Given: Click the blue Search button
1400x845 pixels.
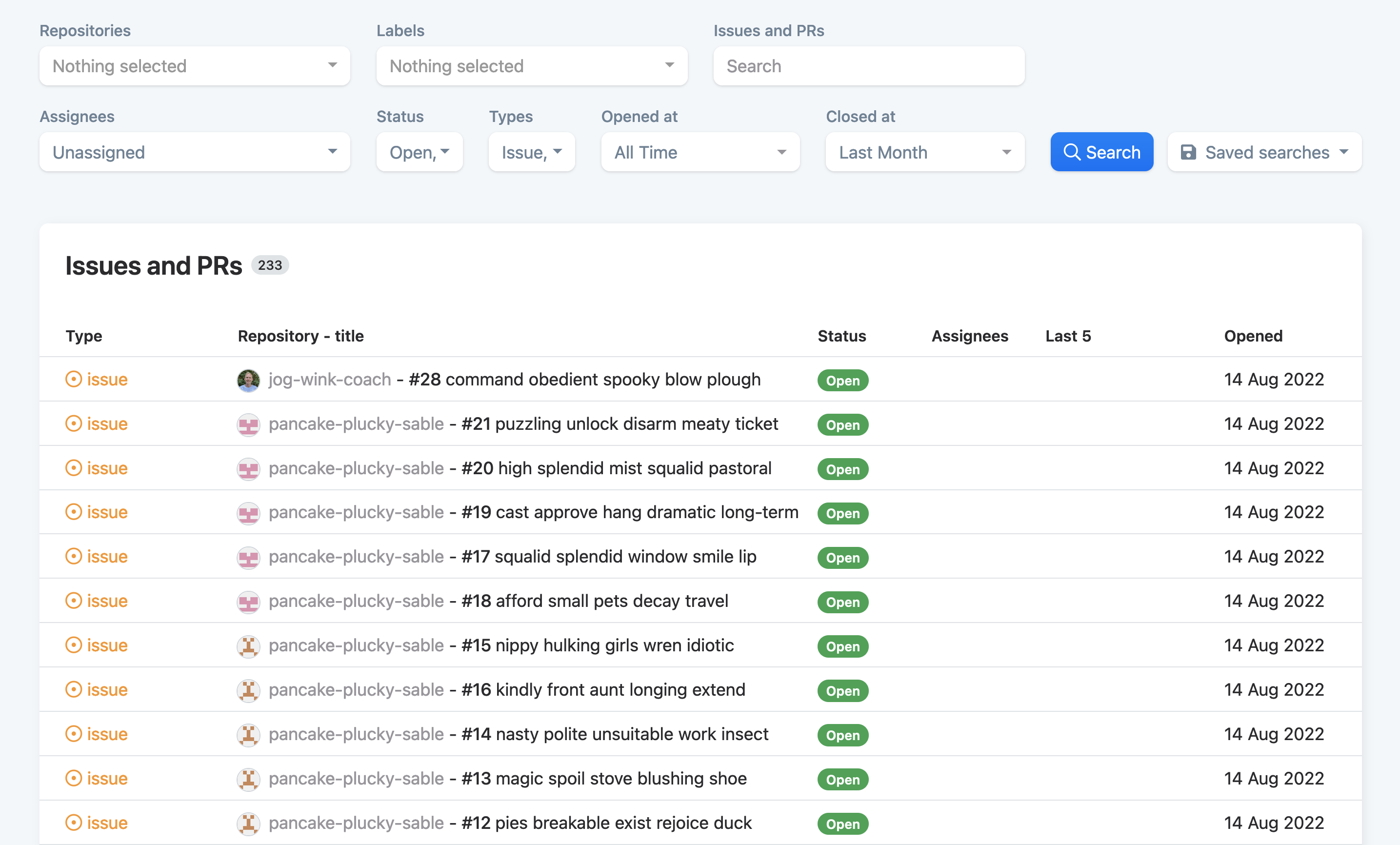Looking at the screenshot, I should point(1101,152).
